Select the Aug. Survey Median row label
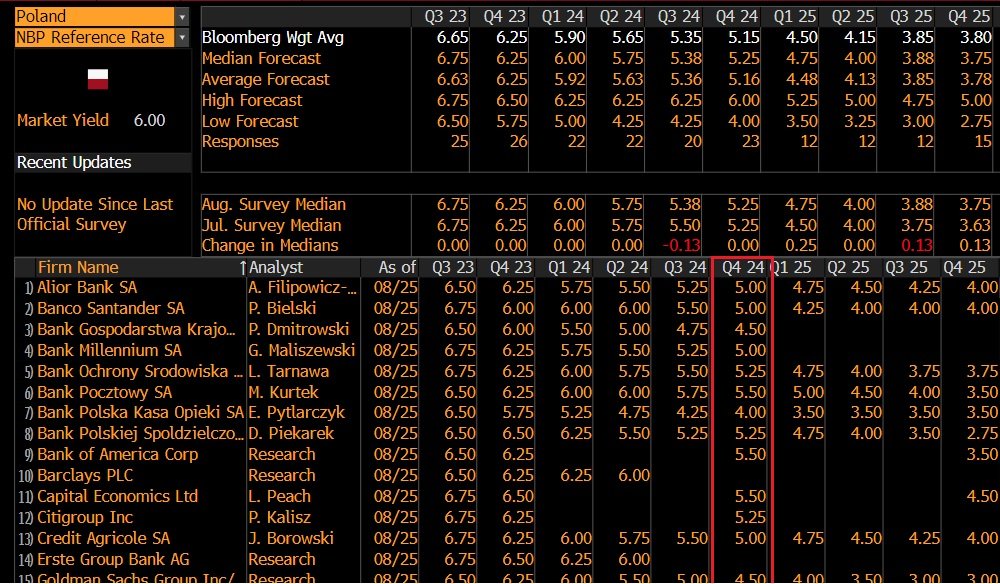The image size is (1000, 584). pyautogui.click(x=274, y=205)
